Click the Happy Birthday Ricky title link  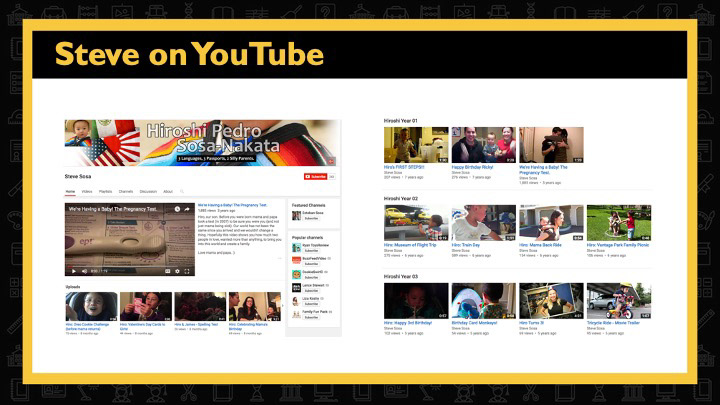click(472, 168)
